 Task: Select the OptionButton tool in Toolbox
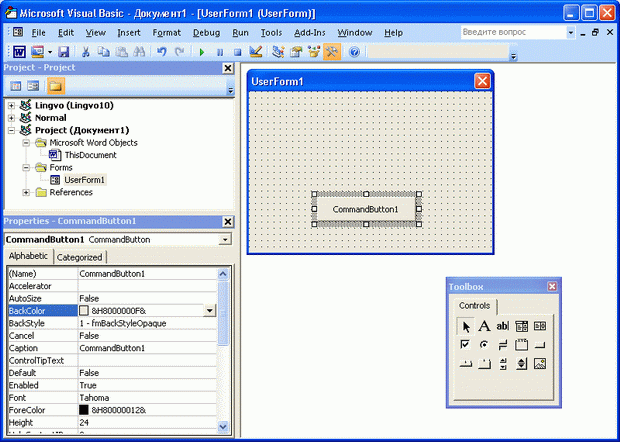tap(484, 345)
